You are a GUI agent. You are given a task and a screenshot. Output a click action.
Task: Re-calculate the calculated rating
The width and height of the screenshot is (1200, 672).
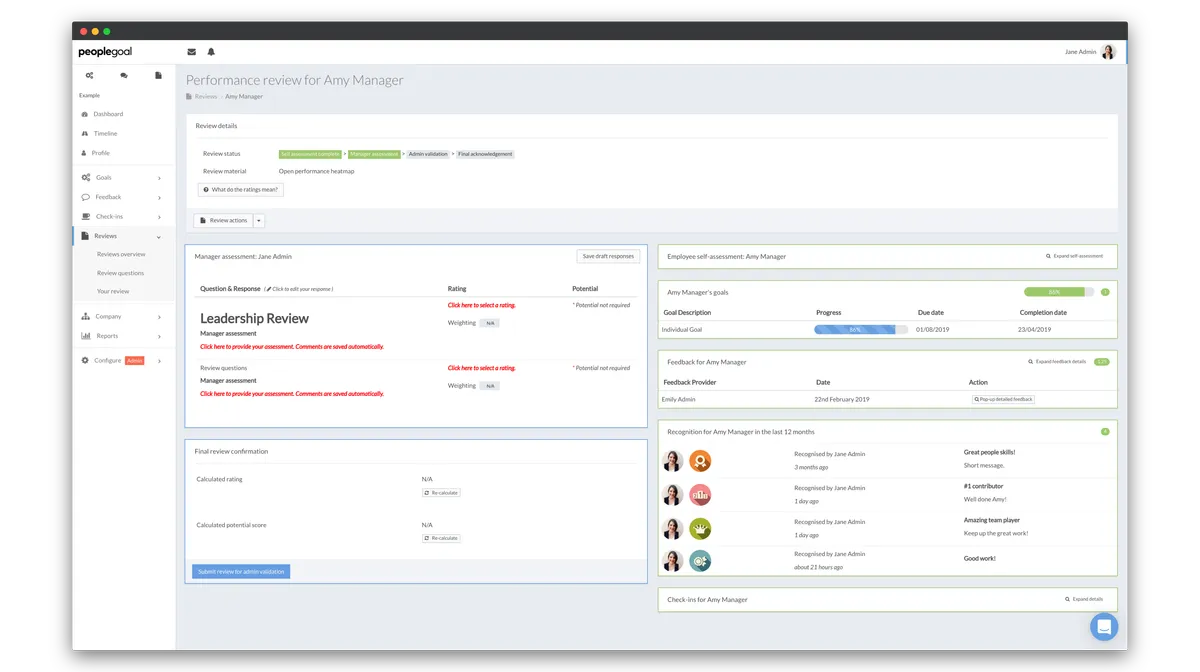(x=441, y=493)
